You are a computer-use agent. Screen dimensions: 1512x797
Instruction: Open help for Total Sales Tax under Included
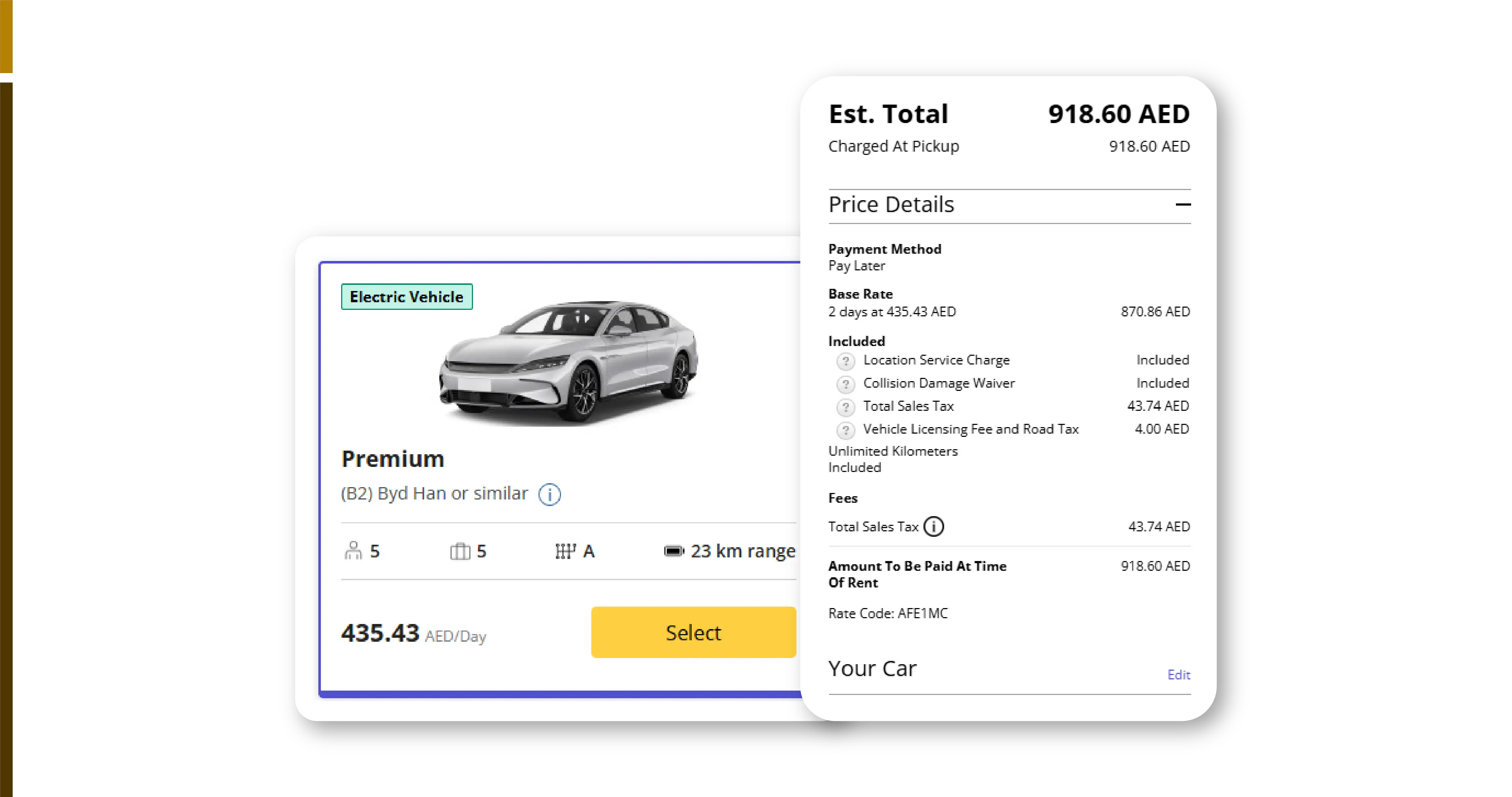coord(845,408)
